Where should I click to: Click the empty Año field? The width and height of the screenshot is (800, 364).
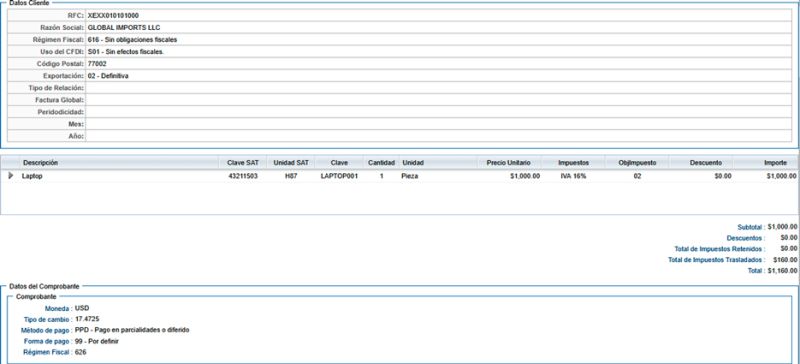tap(438, 136)
